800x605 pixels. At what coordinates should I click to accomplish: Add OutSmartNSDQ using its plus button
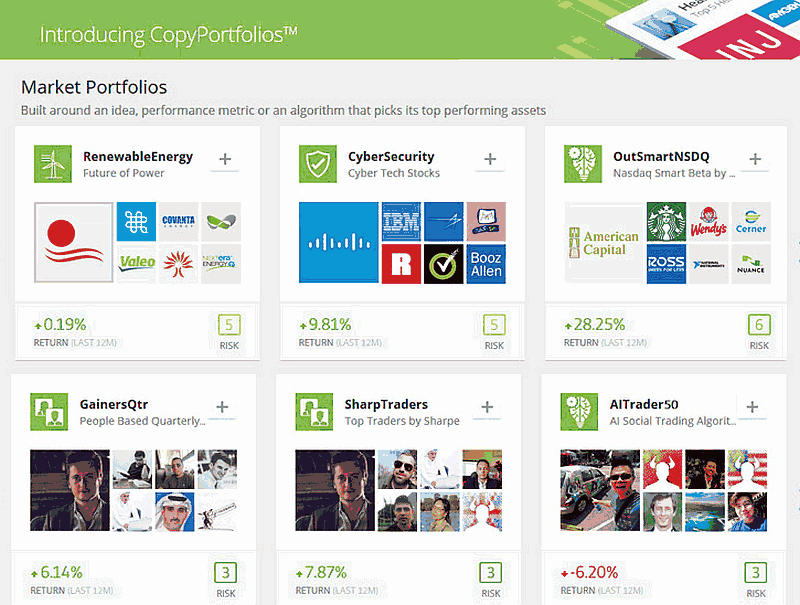click(755, 159)
